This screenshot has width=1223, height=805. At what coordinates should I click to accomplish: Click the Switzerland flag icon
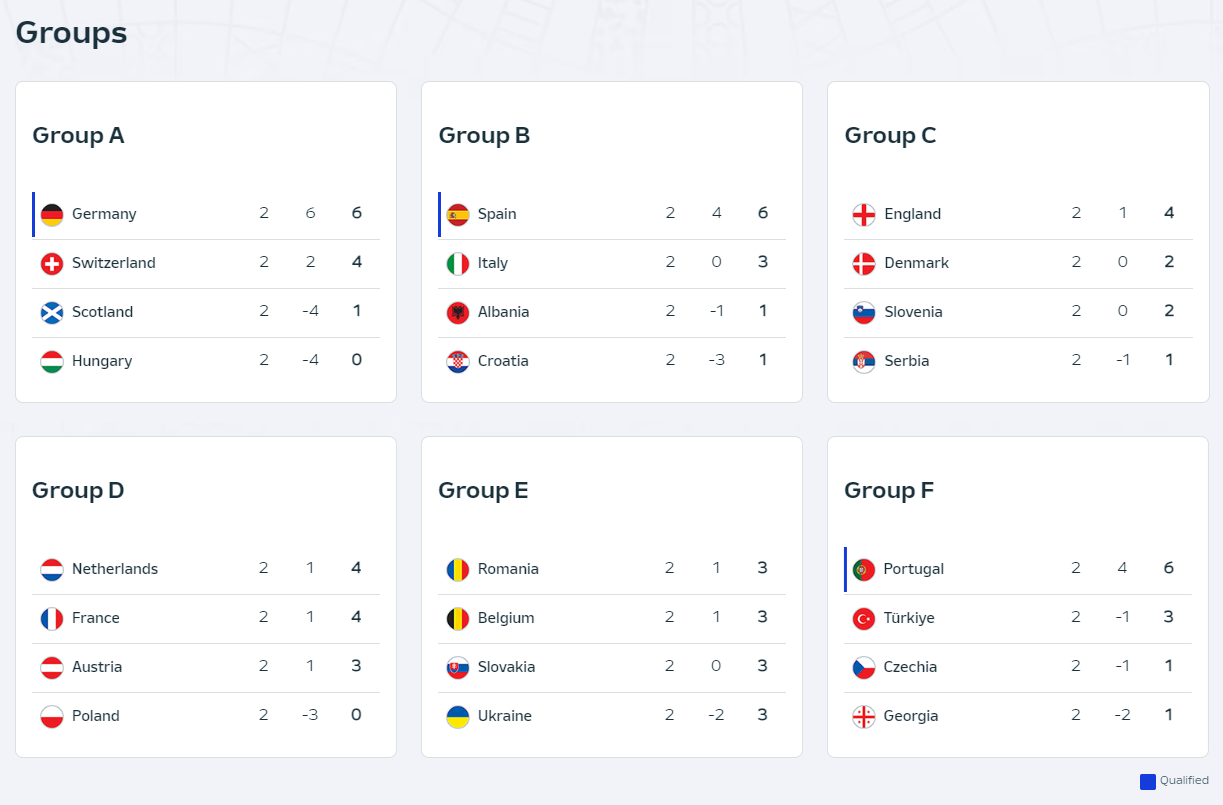pyautogui.click(x=52, y=264)
